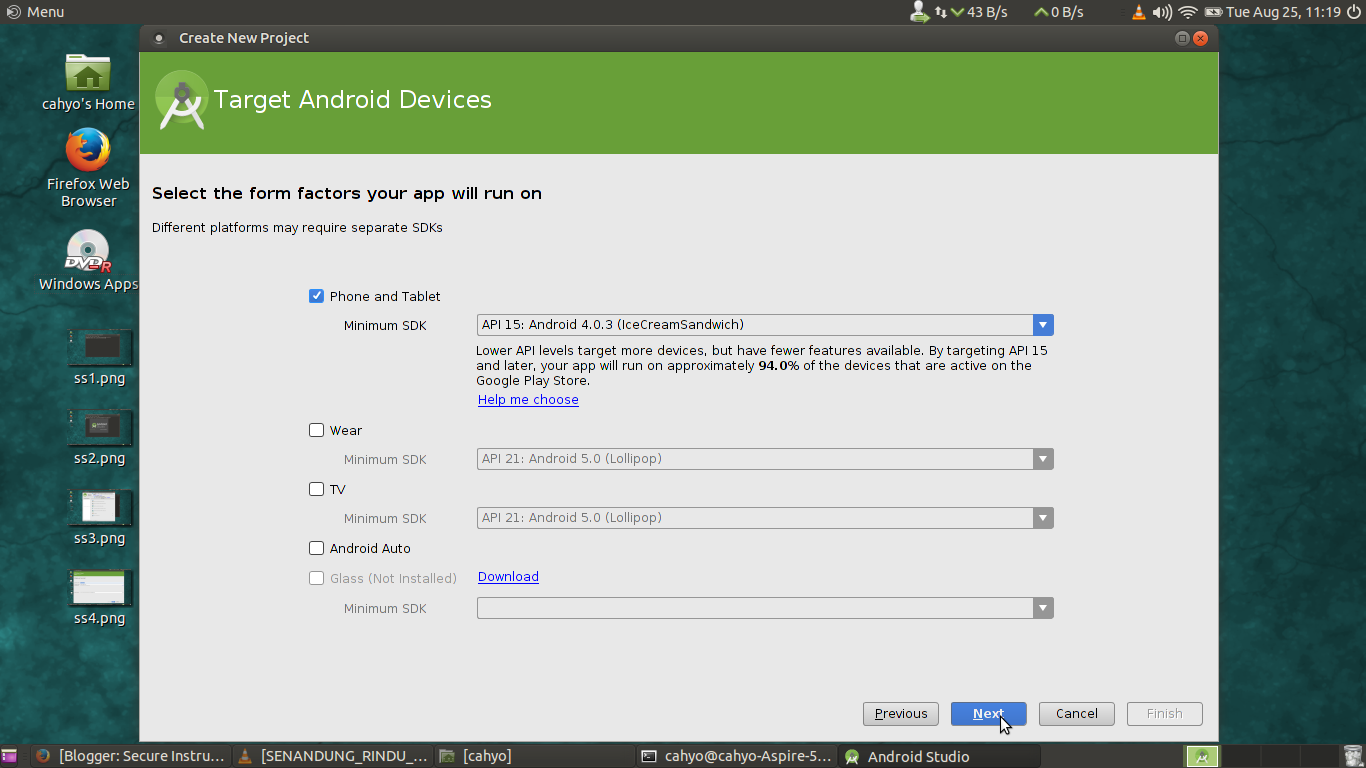Click the network up/down arrows speed indicator

tap(941, 12)
